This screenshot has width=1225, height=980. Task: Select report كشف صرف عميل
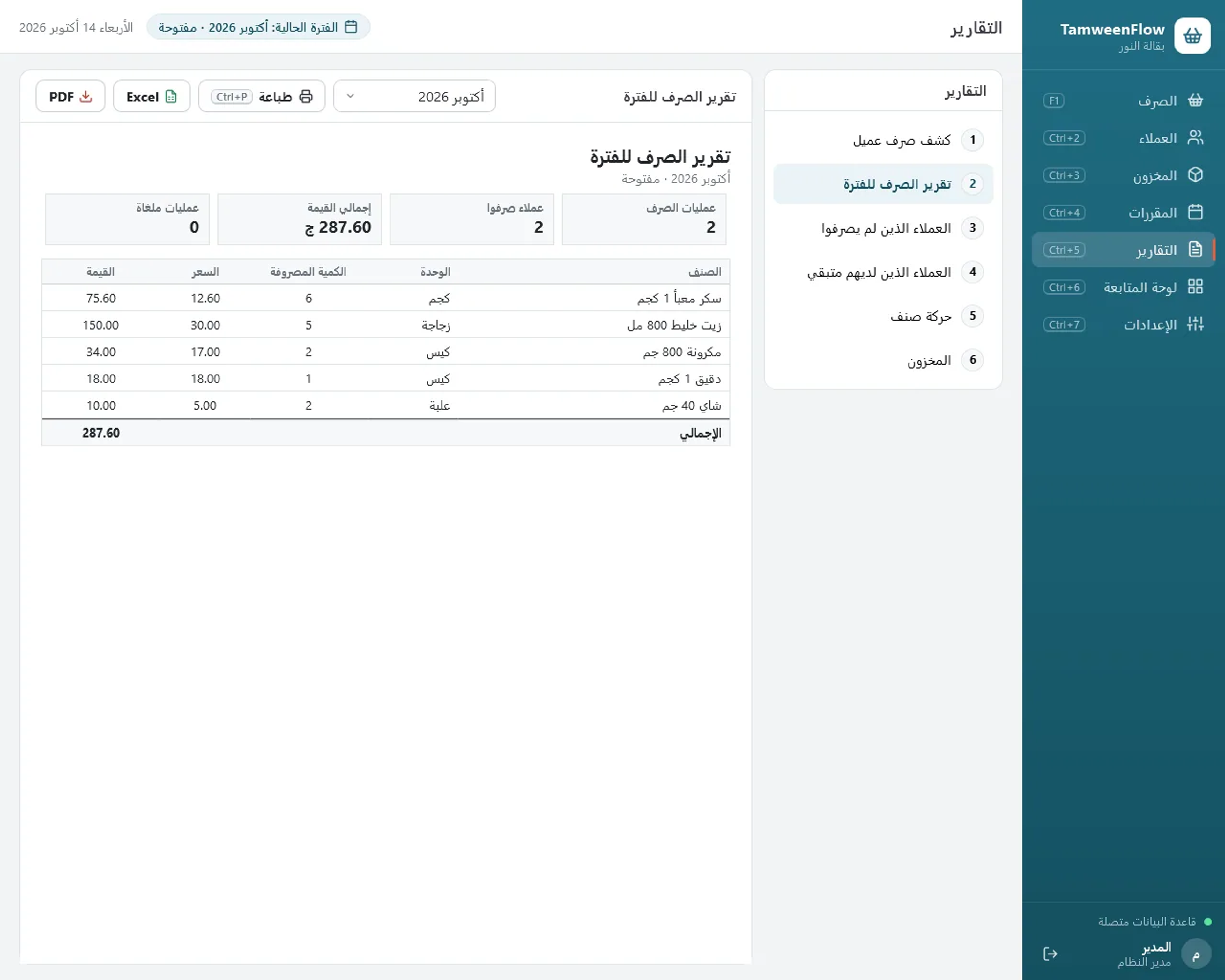[x=883, y=140]
